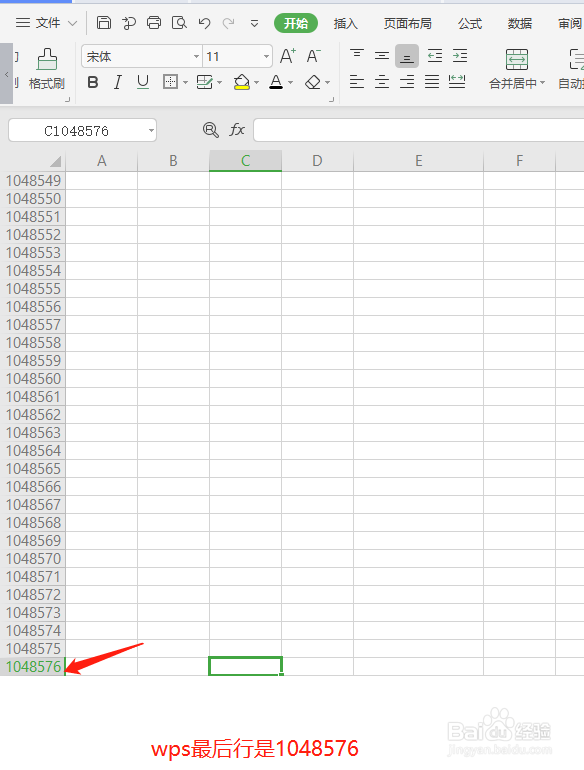
Task: Click the 合并居中 merge icon
Action: 517,59
